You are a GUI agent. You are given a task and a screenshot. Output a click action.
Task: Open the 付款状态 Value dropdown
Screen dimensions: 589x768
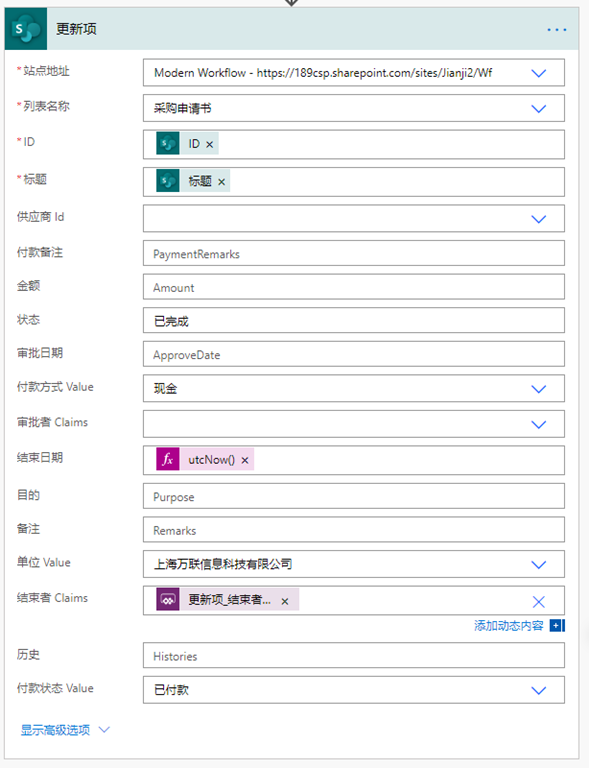[539, 690]
